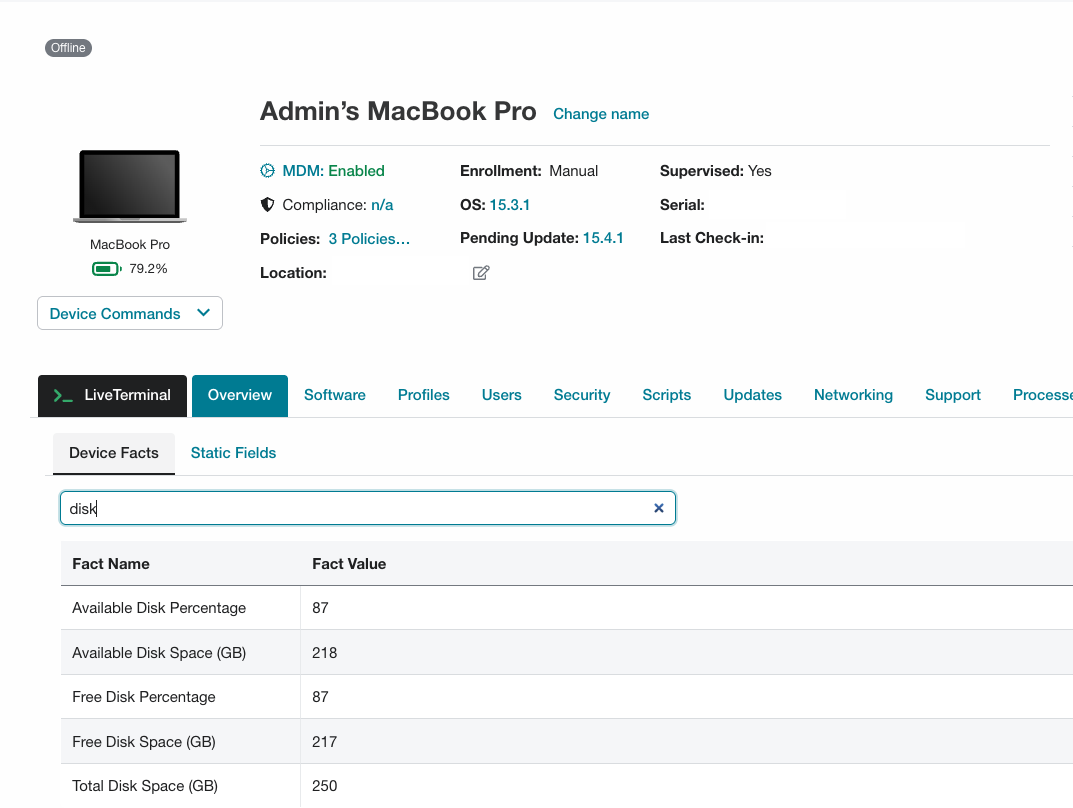
Task: Click the Serial label
Action: pos(682,205)
